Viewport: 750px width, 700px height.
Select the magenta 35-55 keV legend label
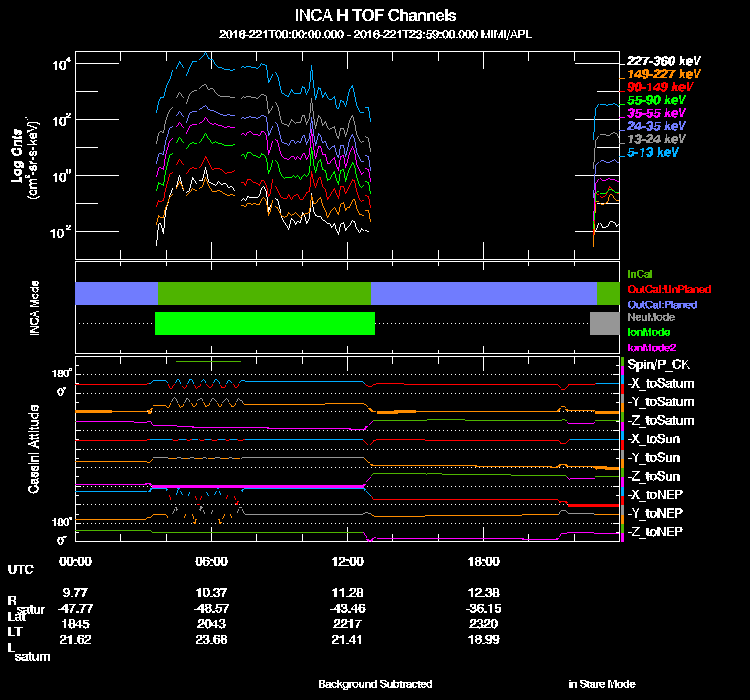[x=657, y=114]
